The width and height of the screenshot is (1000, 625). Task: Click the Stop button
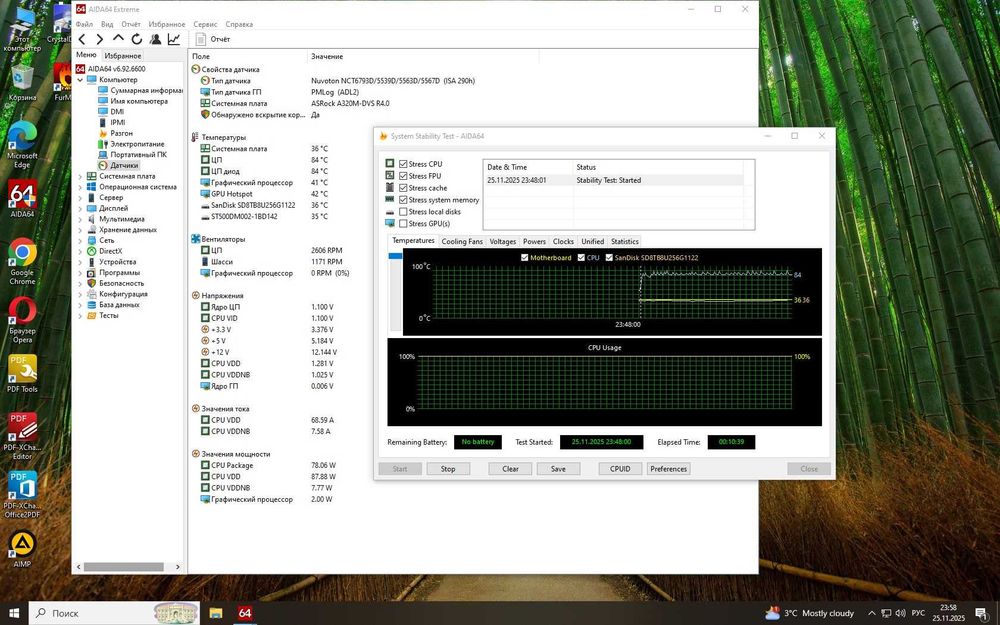click(x=448, y=469)
